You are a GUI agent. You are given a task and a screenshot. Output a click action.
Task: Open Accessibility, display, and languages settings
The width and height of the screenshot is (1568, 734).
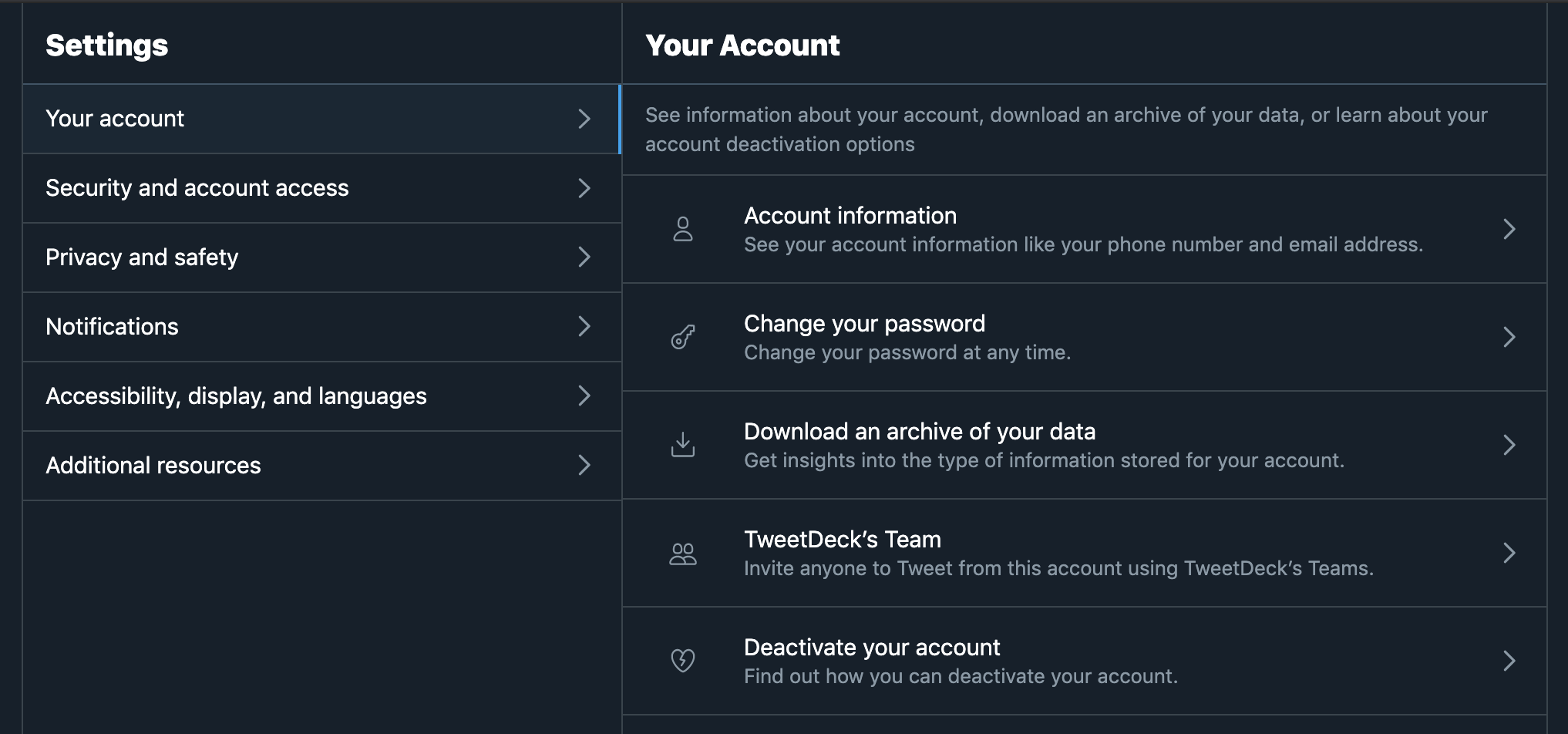coord(236,396)
